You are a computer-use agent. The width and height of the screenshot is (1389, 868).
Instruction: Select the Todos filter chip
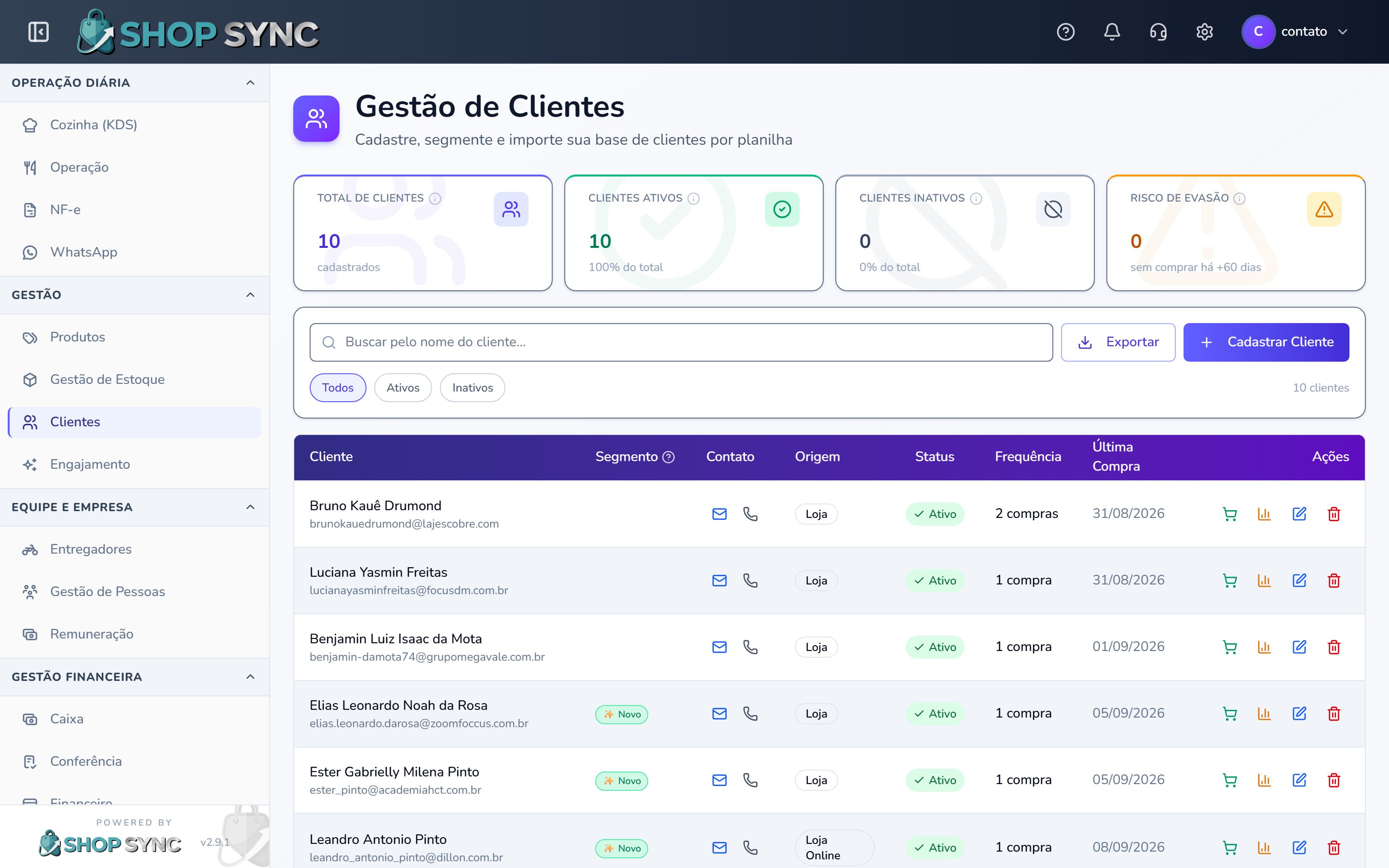338,388
